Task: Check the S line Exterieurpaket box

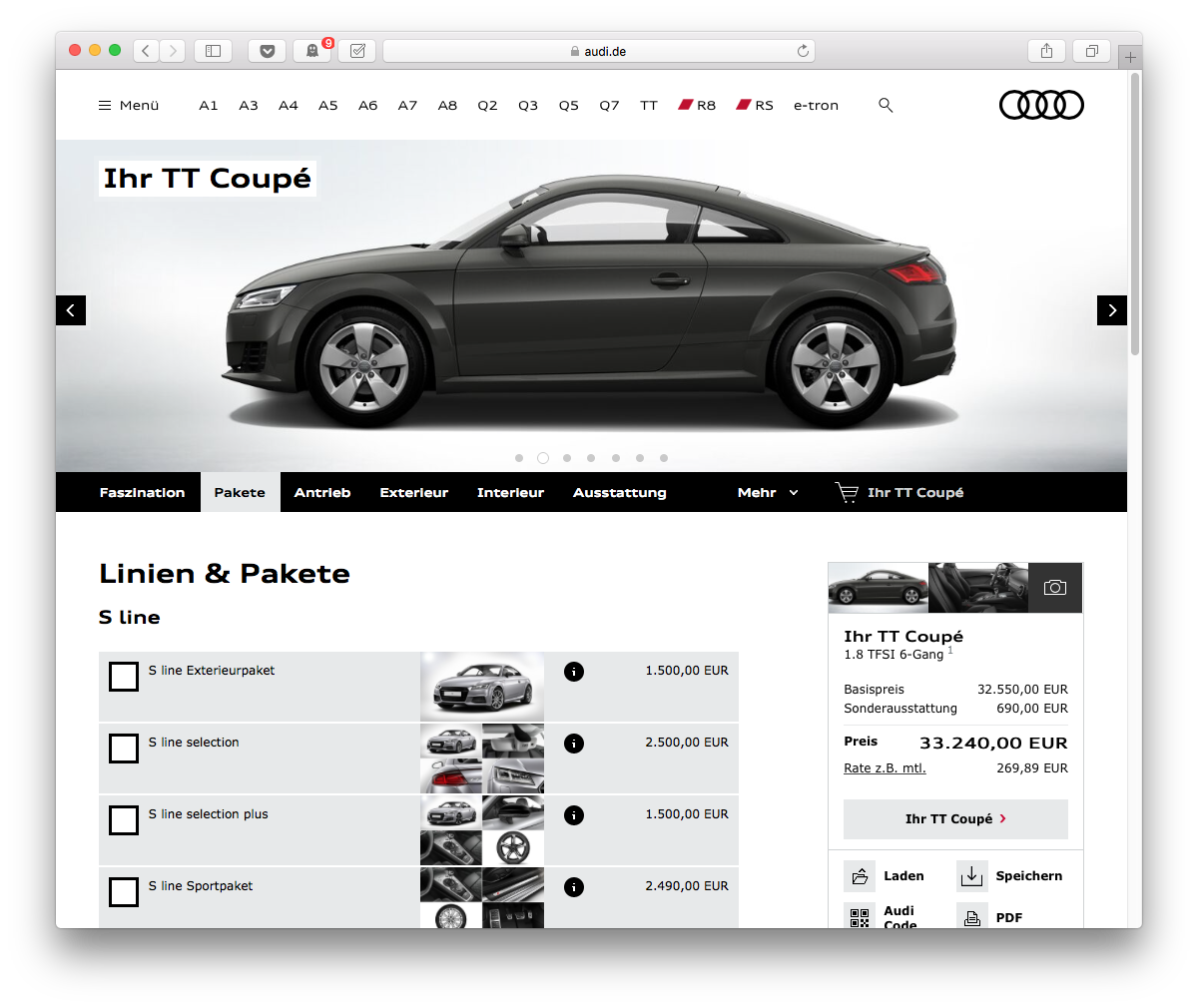Action: (x=124, y=677)
